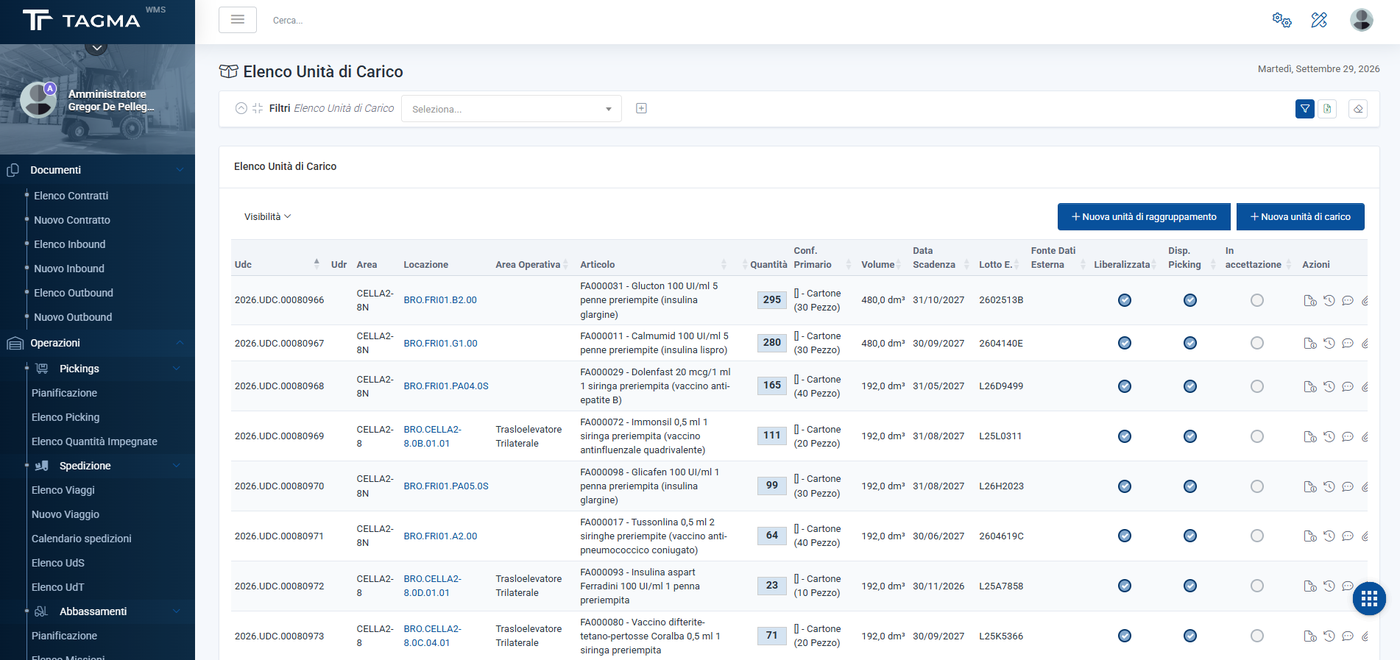The height and width of the screenshot is (660, 1400).
Task: Click Nuova unità di raggruppamento button
Action: coord(1144,217)
